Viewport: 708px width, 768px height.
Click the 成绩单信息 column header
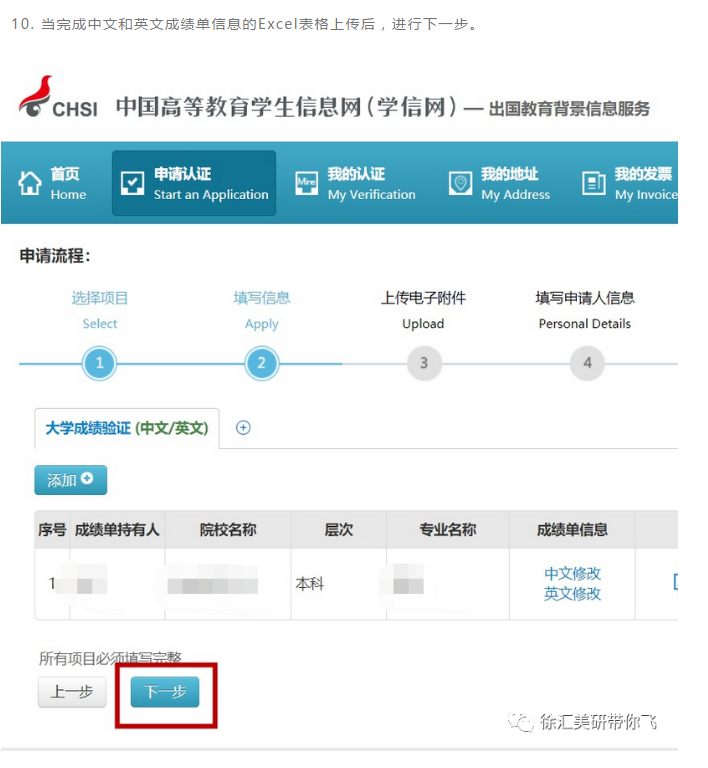(572, 529)
